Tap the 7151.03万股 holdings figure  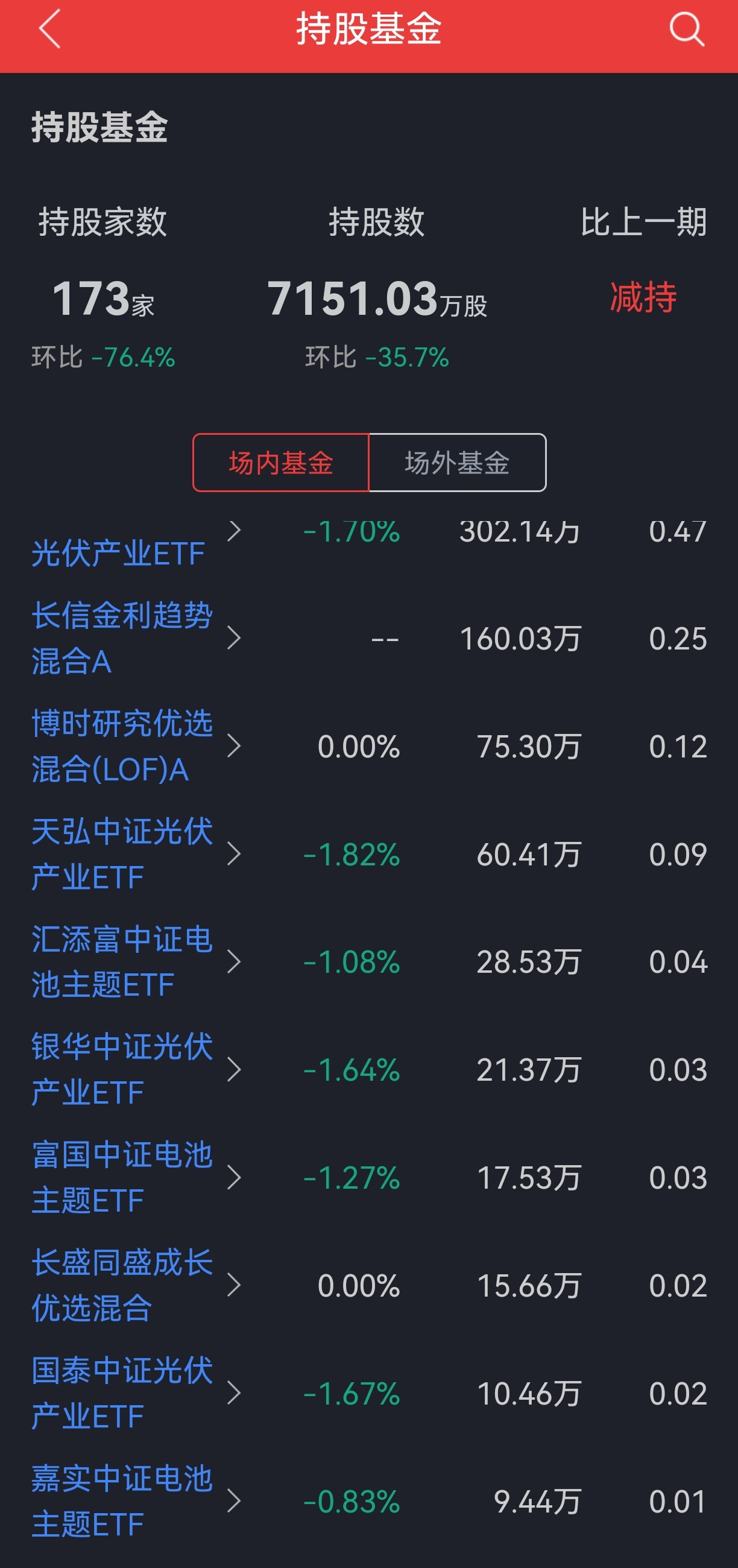click(x=377, y=299)
